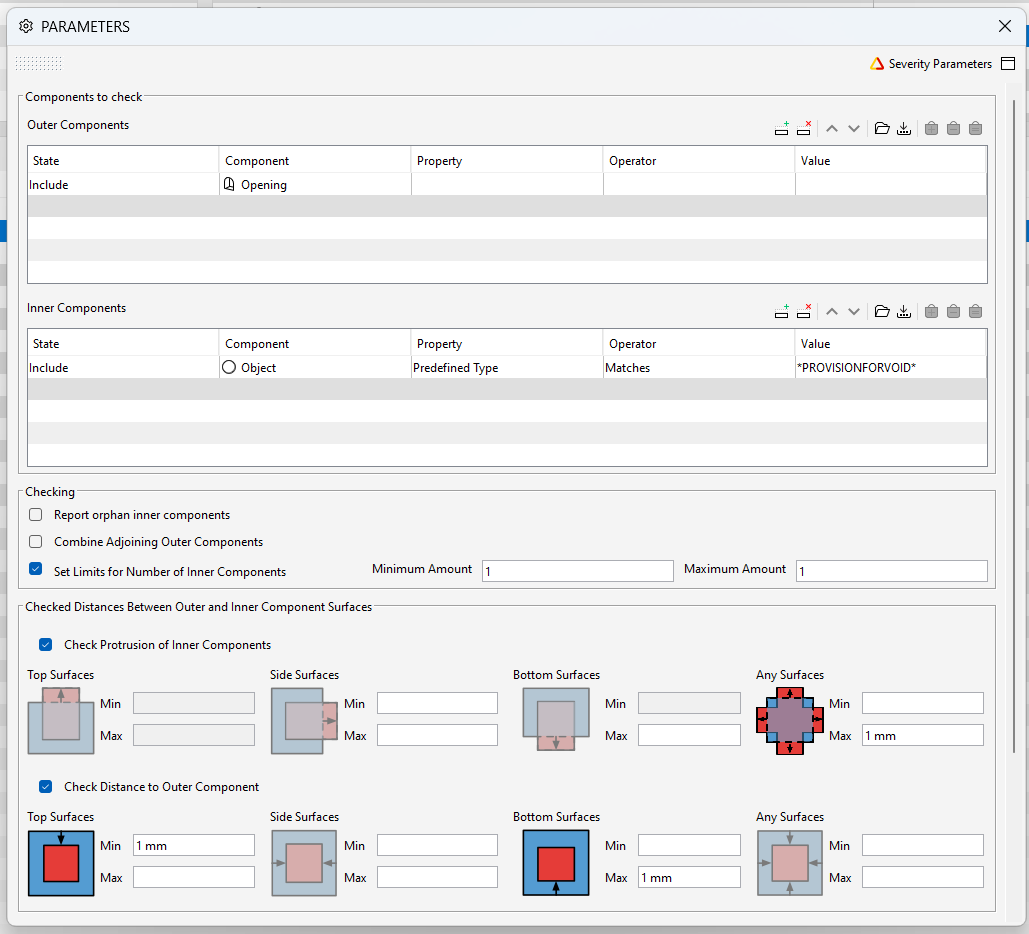Open filter file for Outer Components
This screenshot has width=1029, height=934.
coord(882,129)
